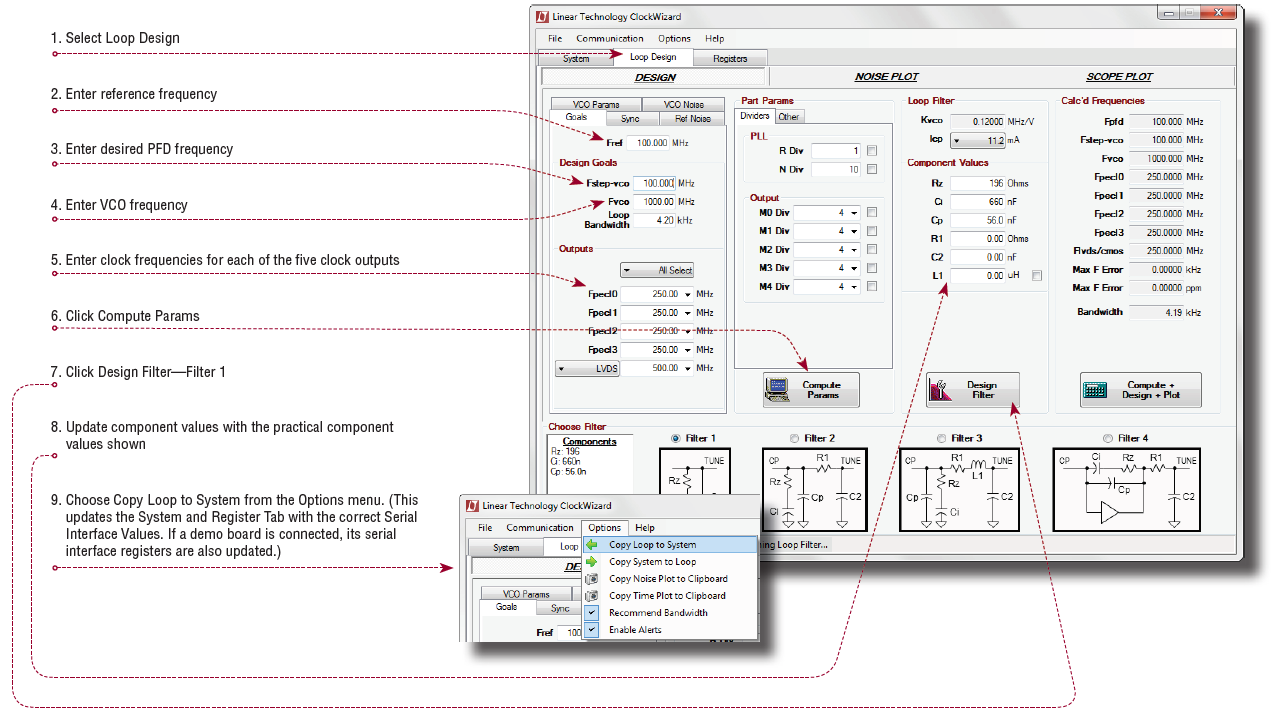The height and width of the screenshot is (713, 1273).
Task: Click the Copy Time Plot to Clipboard icon
Action: 592,596
